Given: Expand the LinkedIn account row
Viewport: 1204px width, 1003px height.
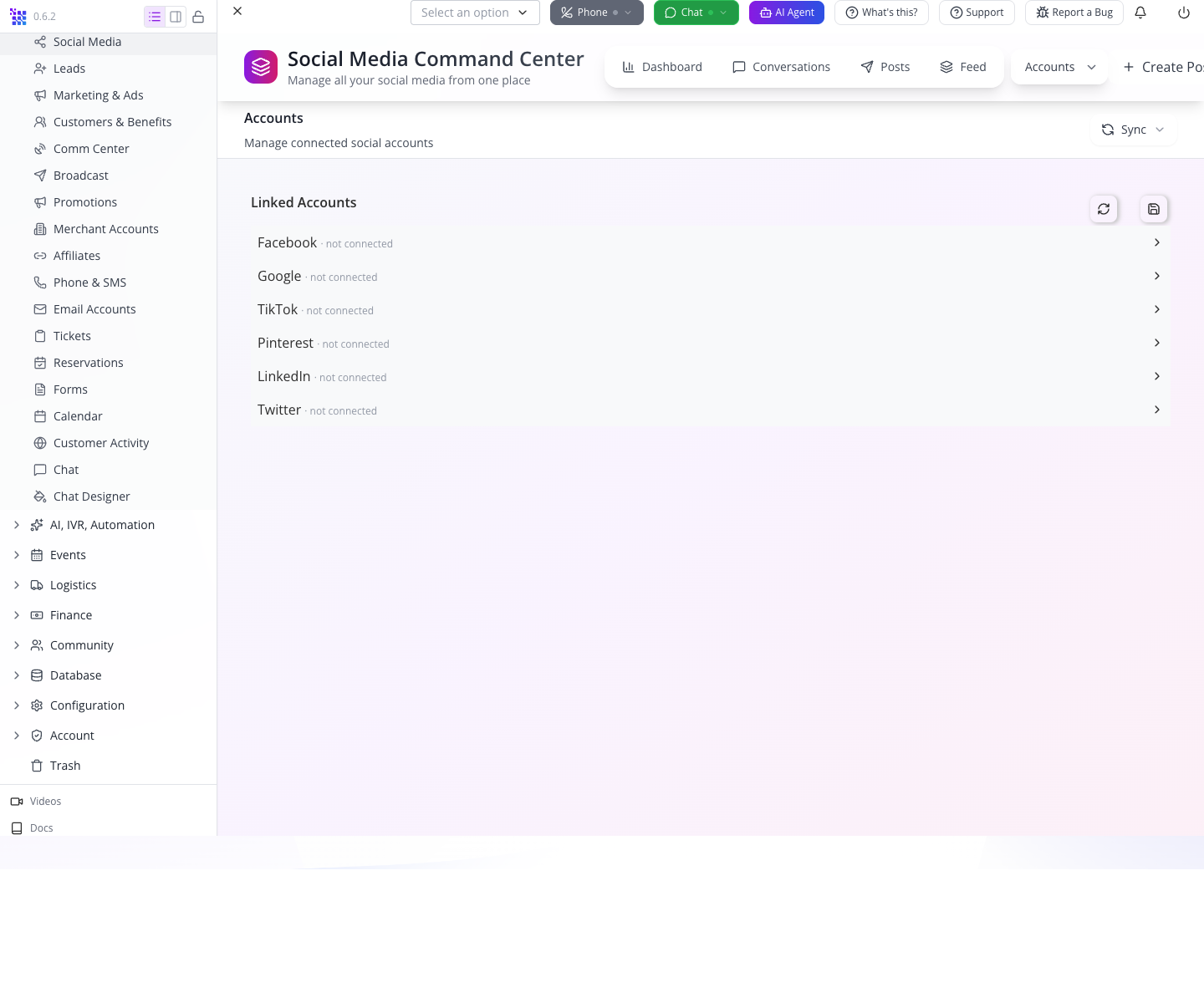Looking at the screenshot, I should [x=711, y=376].
